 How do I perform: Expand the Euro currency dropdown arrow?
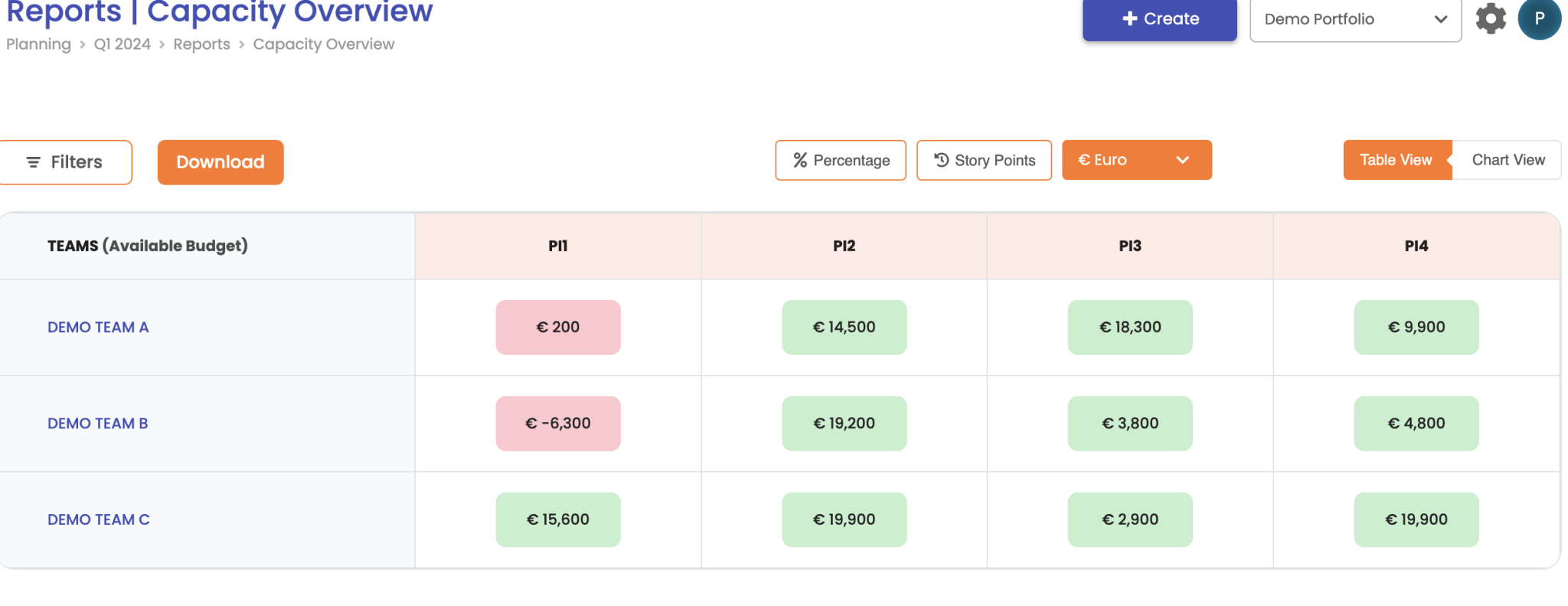pyautogui.click(x=1183, y=160)
